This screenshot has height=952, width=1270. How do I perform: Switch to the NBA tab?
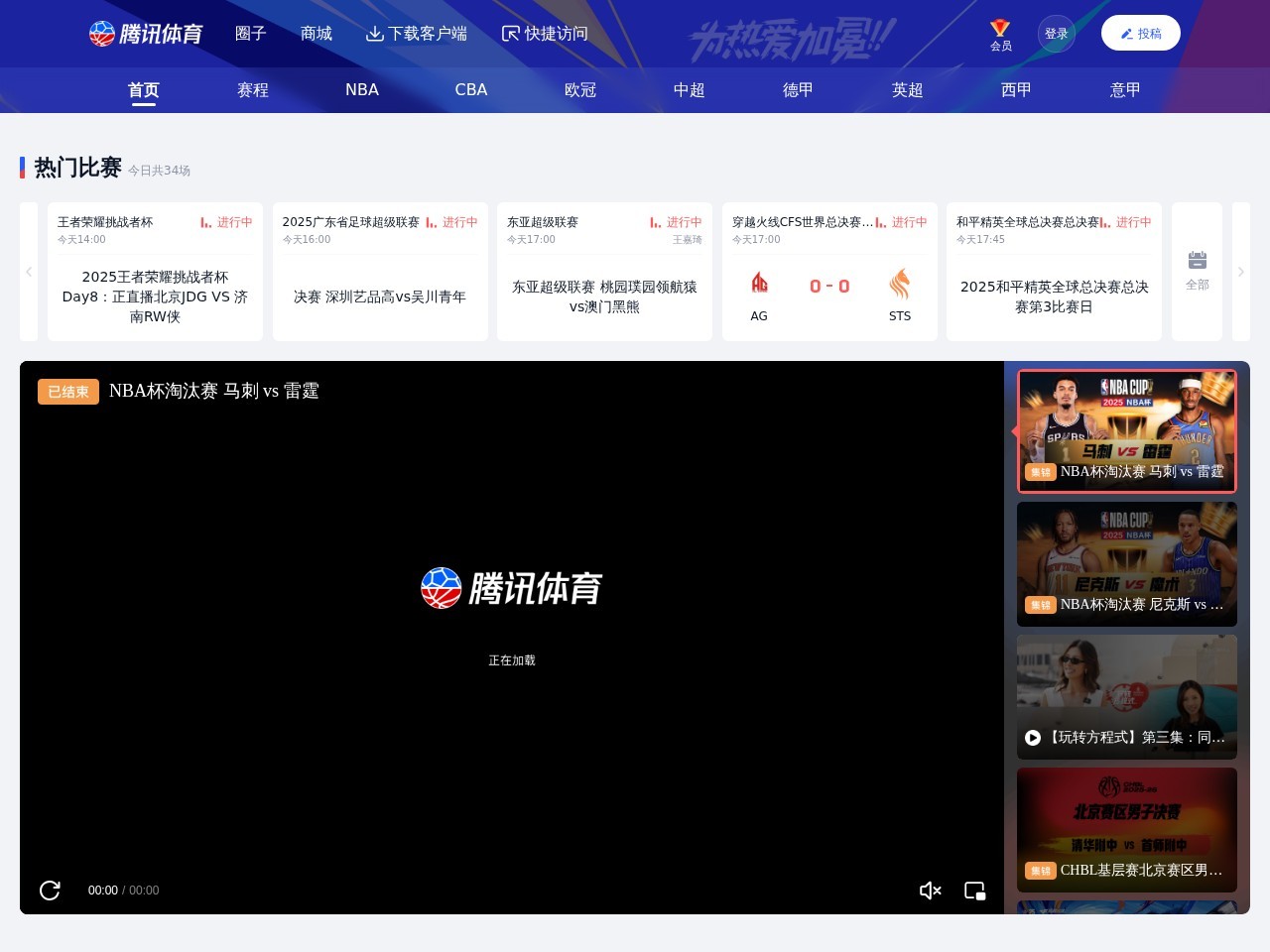point(361,90)
